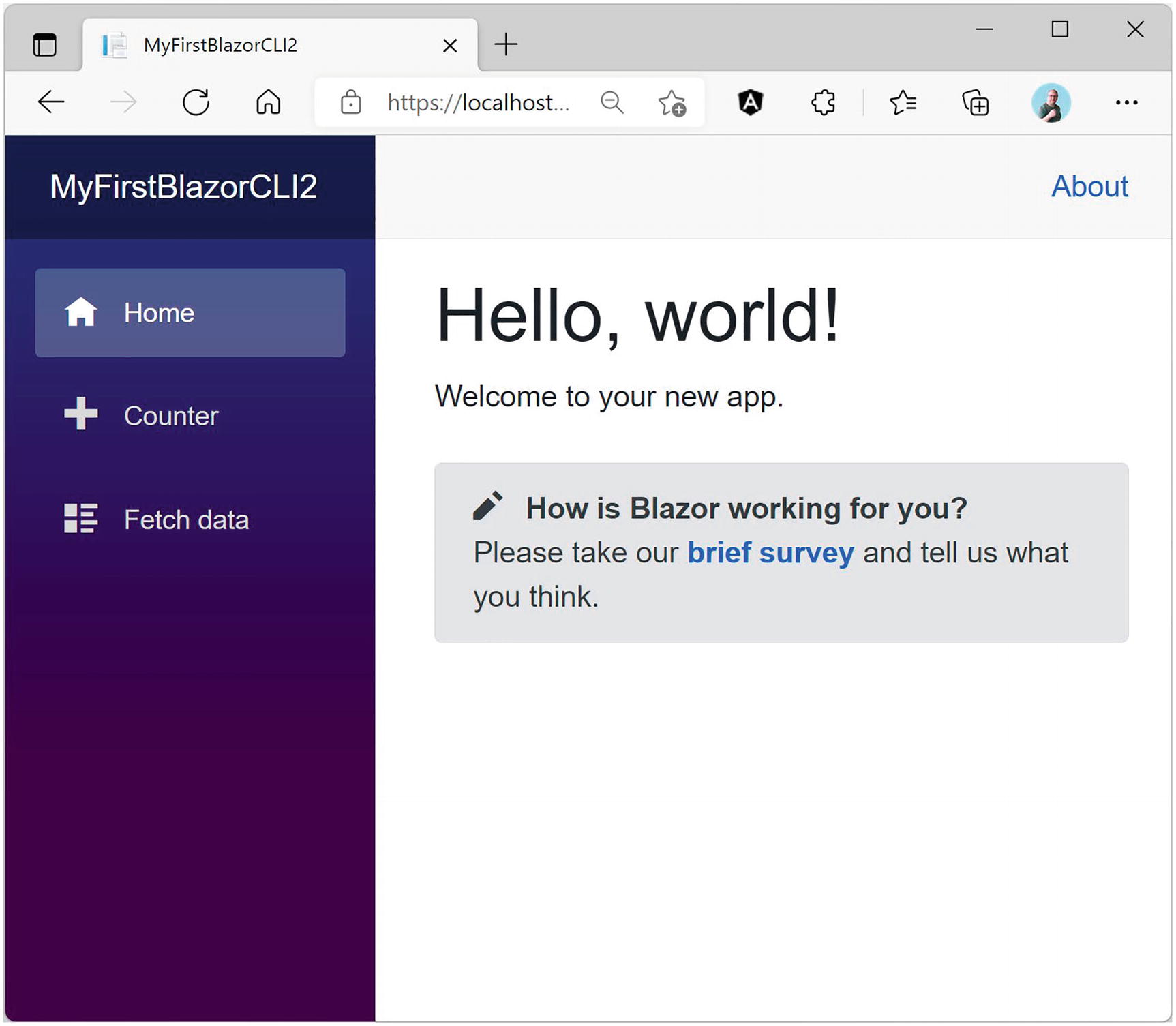Open the Collections button
The image size is (1176, 1026).
pos(975,104)
